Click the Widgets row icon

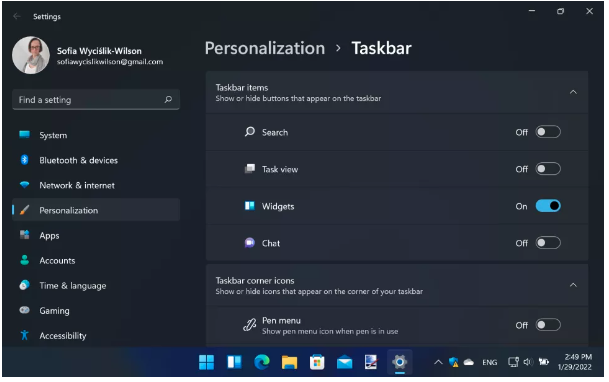point(250,206)
